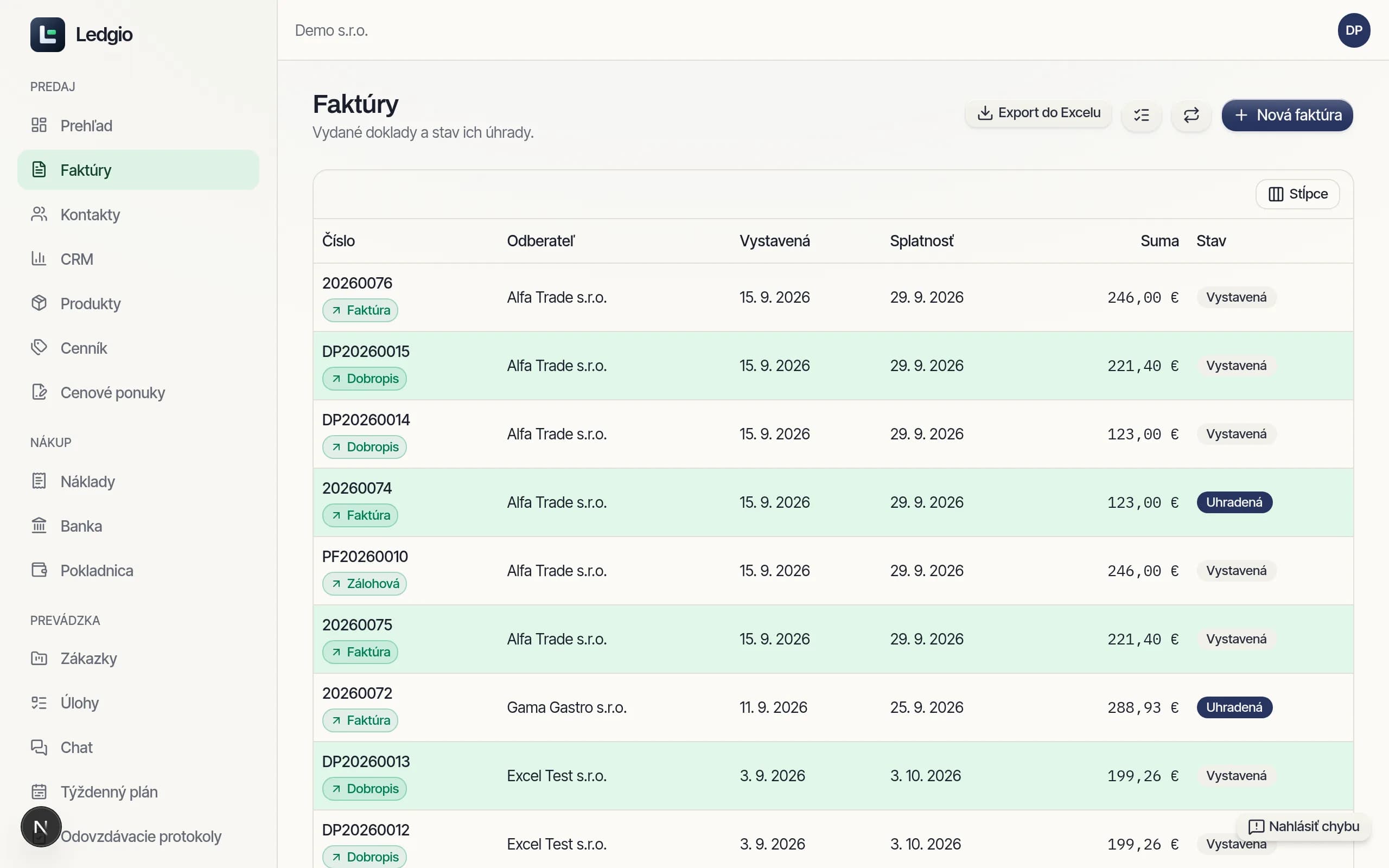This screenshot has width=1389, height=868.
Task: Click the Vystavená column header
Action: click(774, 241)
